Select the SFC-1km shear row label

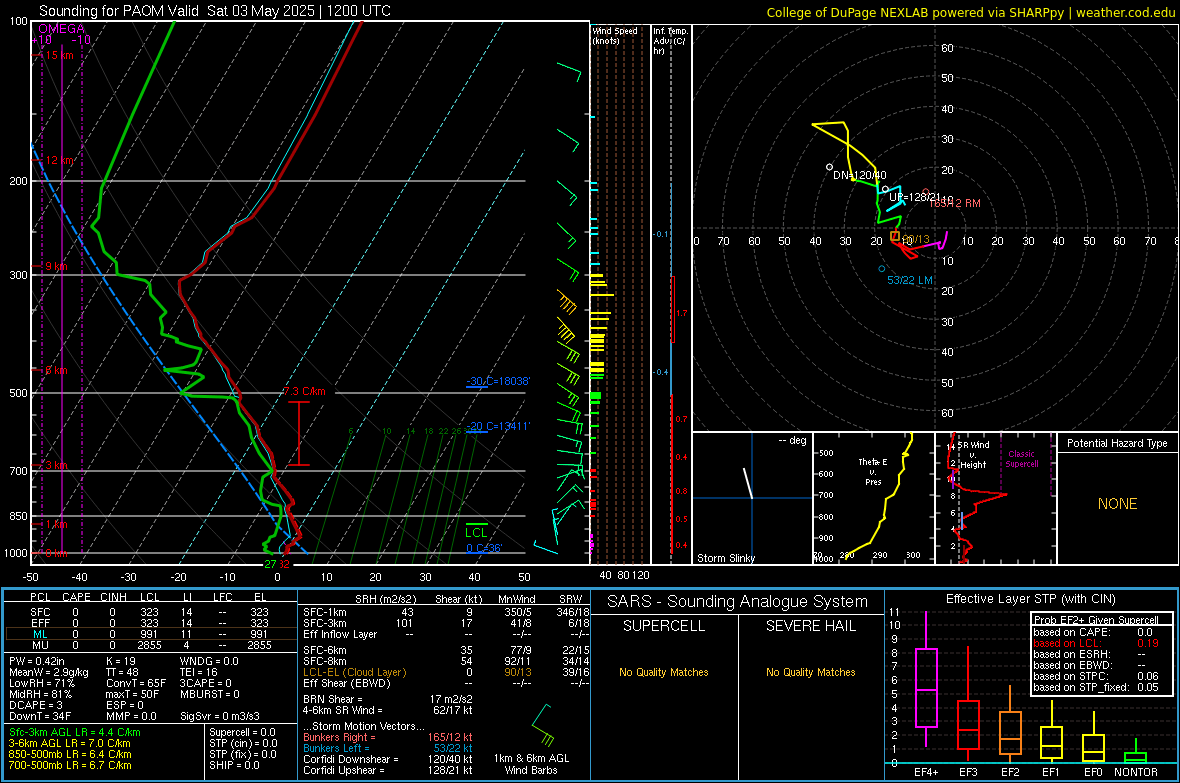point(325,612)
